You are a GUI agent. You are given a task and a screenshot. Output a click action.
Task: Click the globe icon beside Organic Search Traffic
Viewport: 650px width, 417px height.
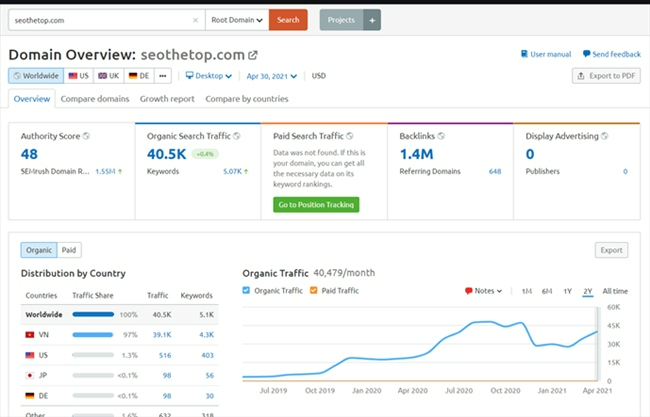coord(237,136)
